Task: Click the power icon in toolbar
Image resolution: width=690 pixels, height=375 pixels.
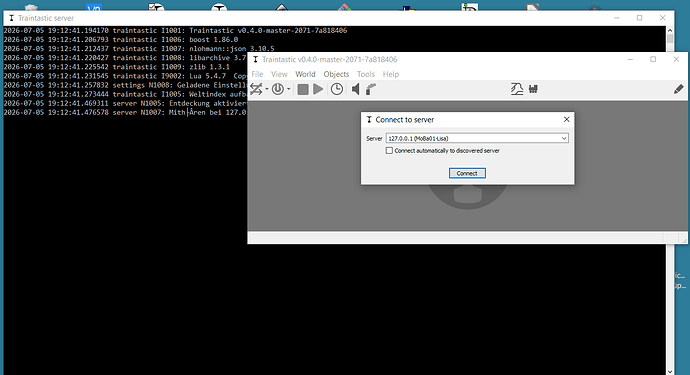Action: [278, 89]
